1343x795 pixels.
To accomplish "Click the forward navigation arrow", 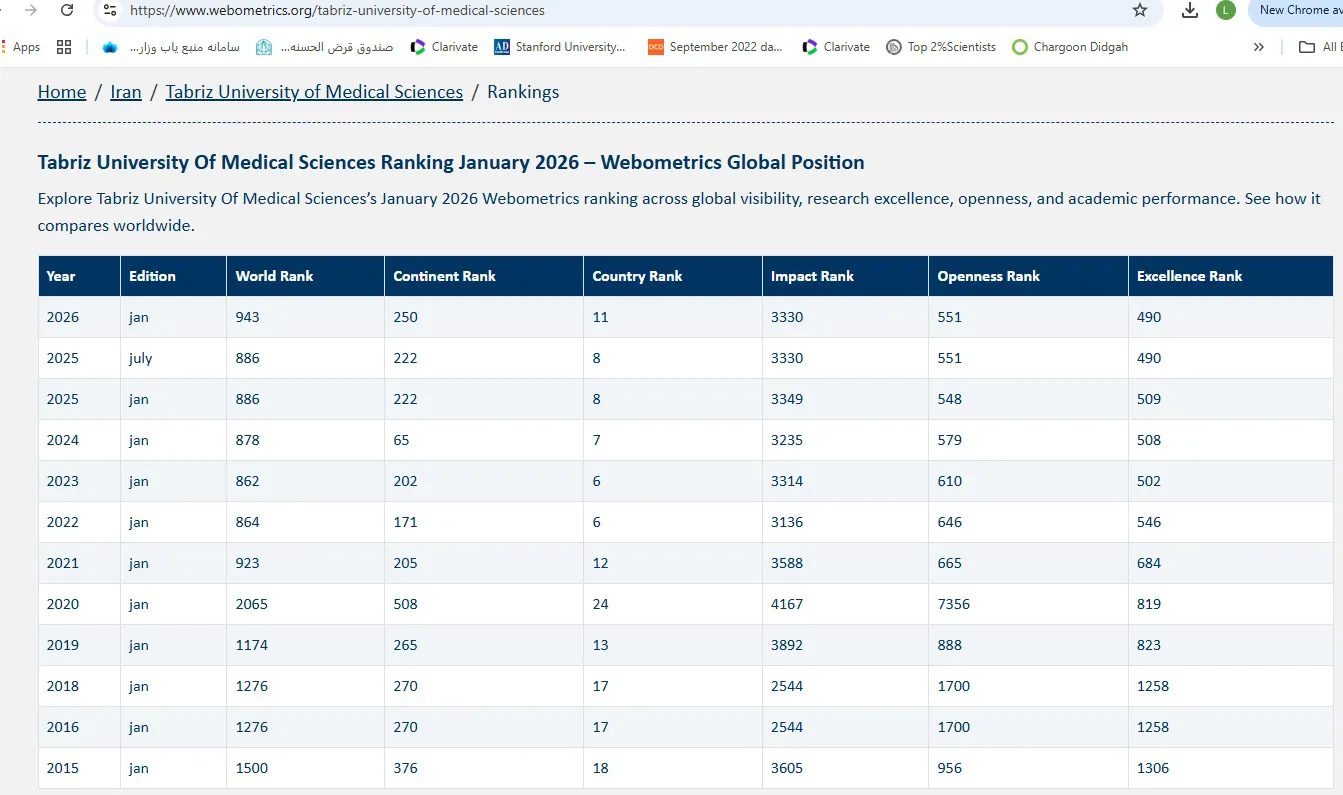I will tap(31, 10).
